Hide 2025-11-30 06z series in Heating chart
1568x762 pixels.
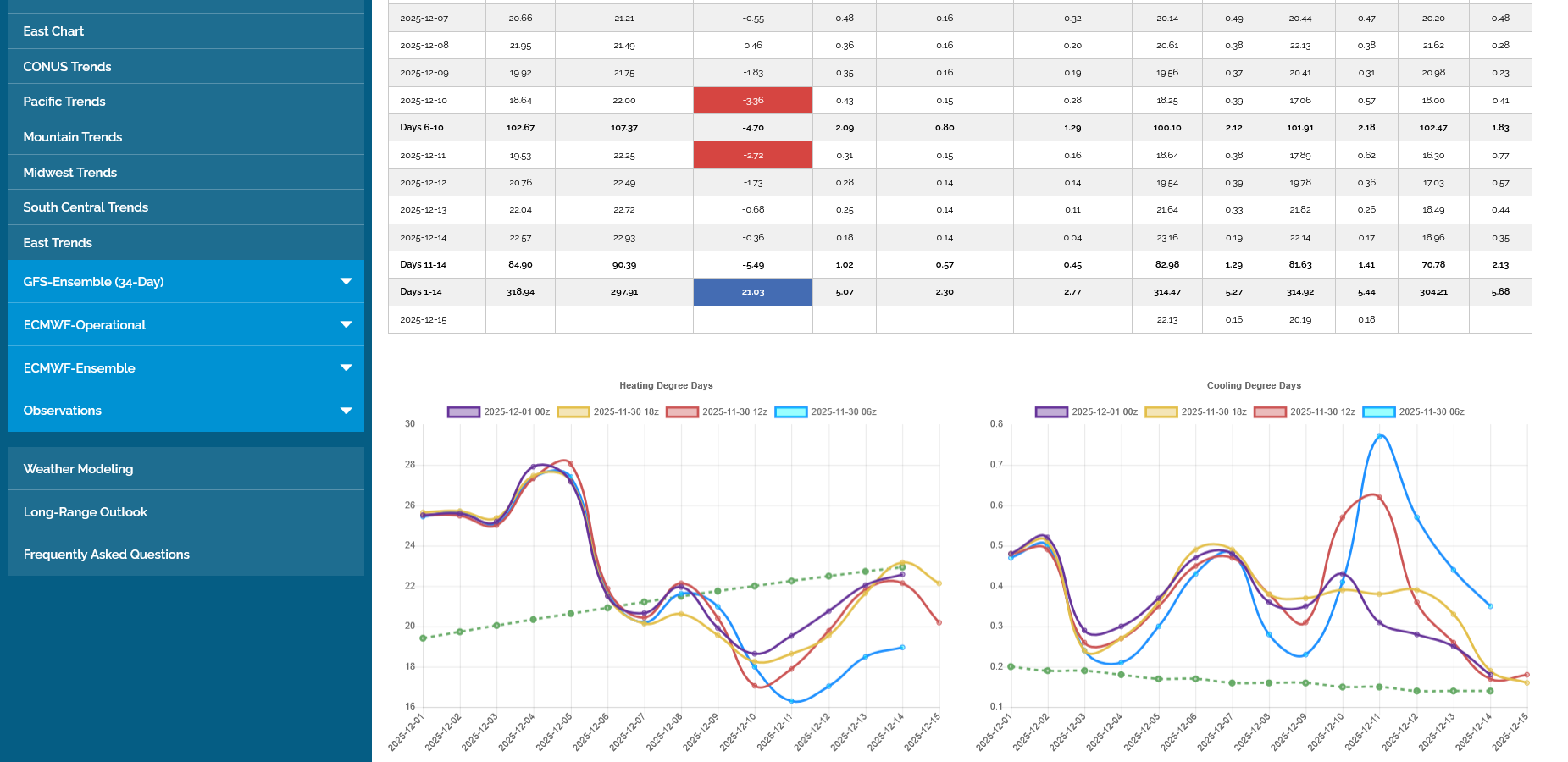(x=826, y=412)
